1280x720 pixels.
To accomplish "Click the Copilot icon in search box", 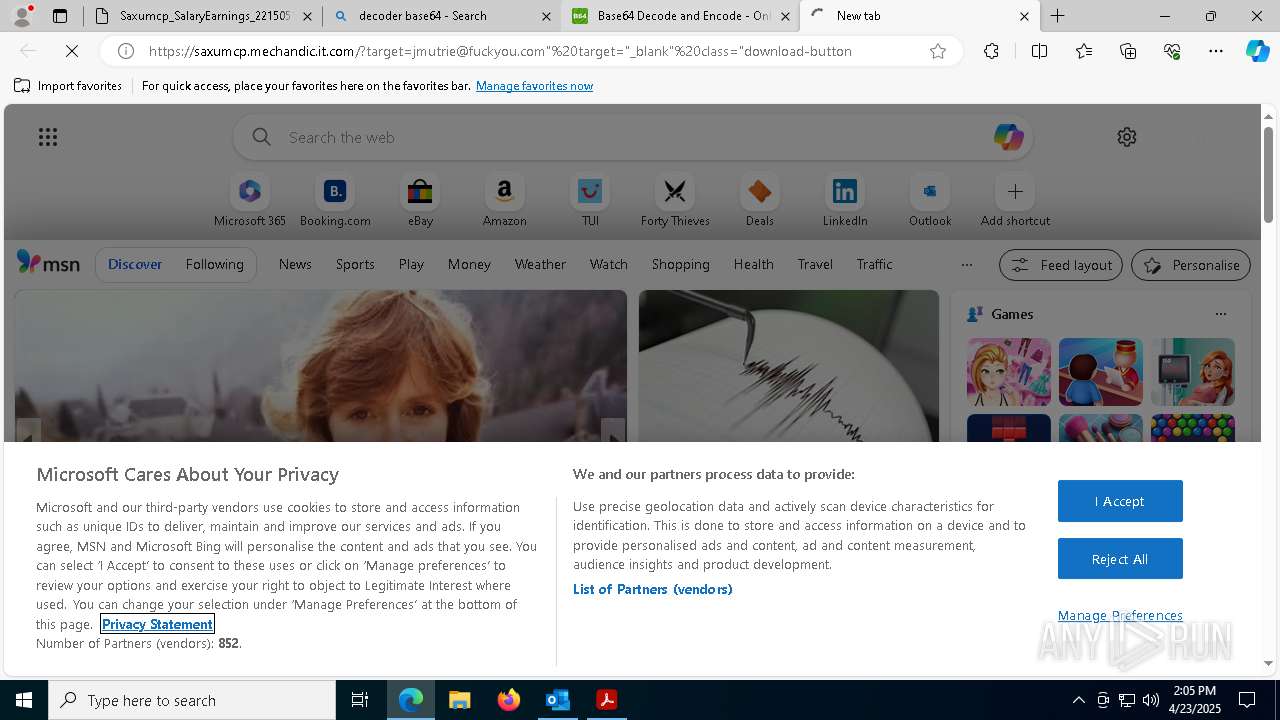I will click(x=1008, y=137).
